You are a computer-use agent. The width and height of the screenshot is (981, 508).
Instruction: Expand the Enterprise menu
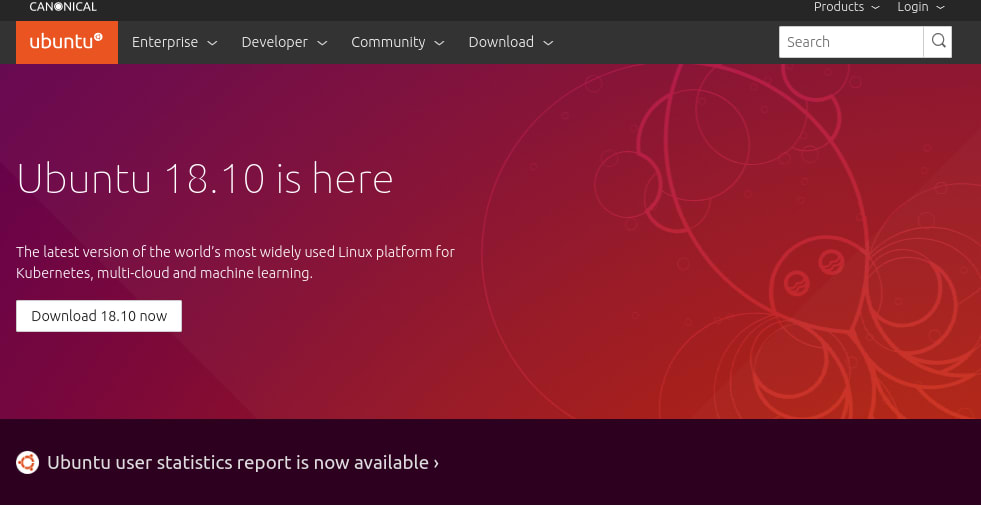175,42
